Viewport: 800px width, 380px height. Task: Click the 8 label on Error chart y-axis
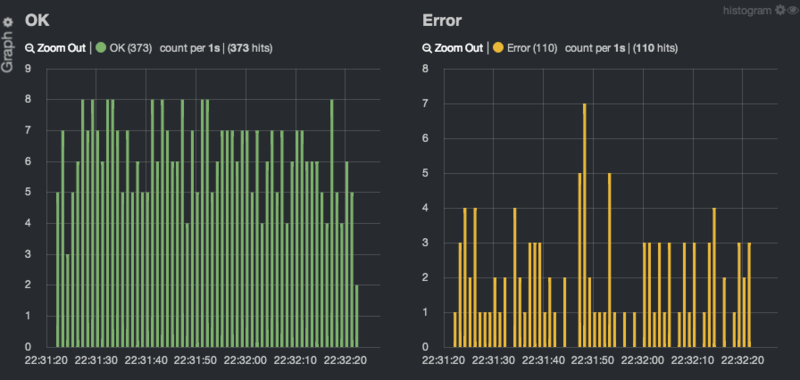point(425,68)
